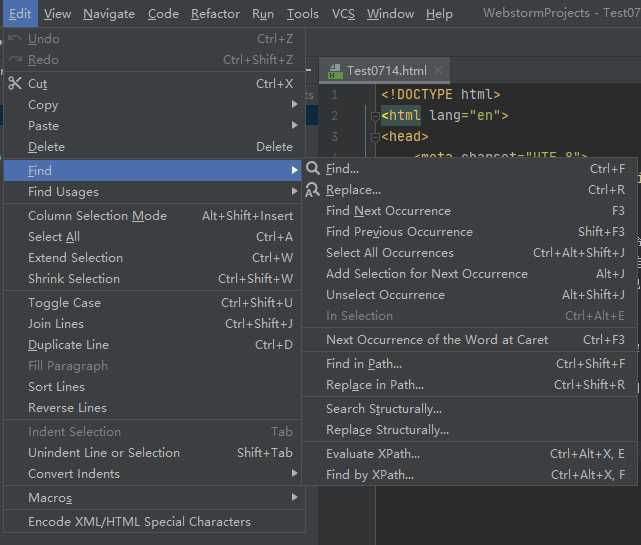Viewport: 641px width, 545px height.
Task: Open the Run menu
Action: coord(263,14)
